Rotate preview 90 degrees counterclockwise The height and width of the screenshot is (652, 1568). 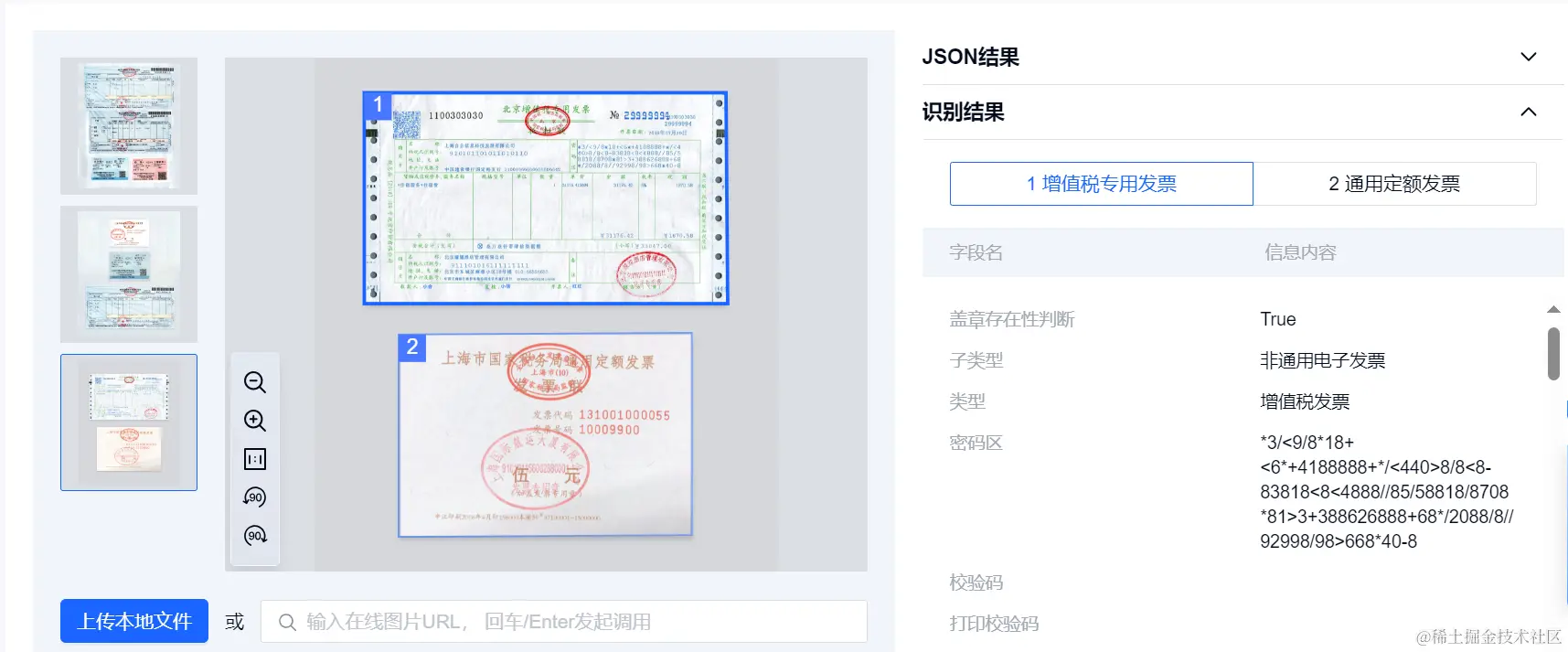[255, 497]
